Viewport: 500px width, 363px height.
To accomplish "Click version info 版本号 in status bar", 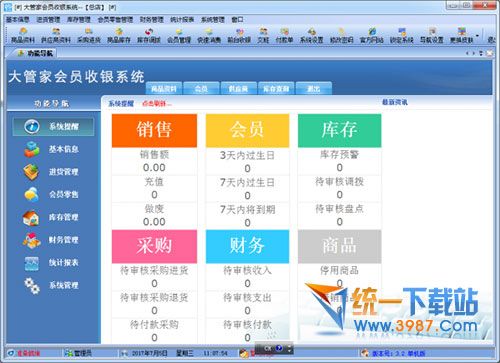I will tap(398, 353).
